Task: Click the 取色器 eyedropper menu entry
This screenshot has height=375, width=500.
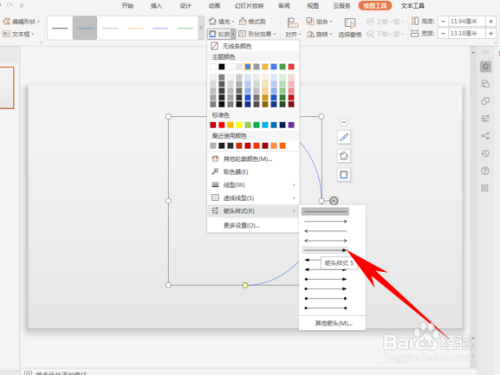Action: [253, 172]
